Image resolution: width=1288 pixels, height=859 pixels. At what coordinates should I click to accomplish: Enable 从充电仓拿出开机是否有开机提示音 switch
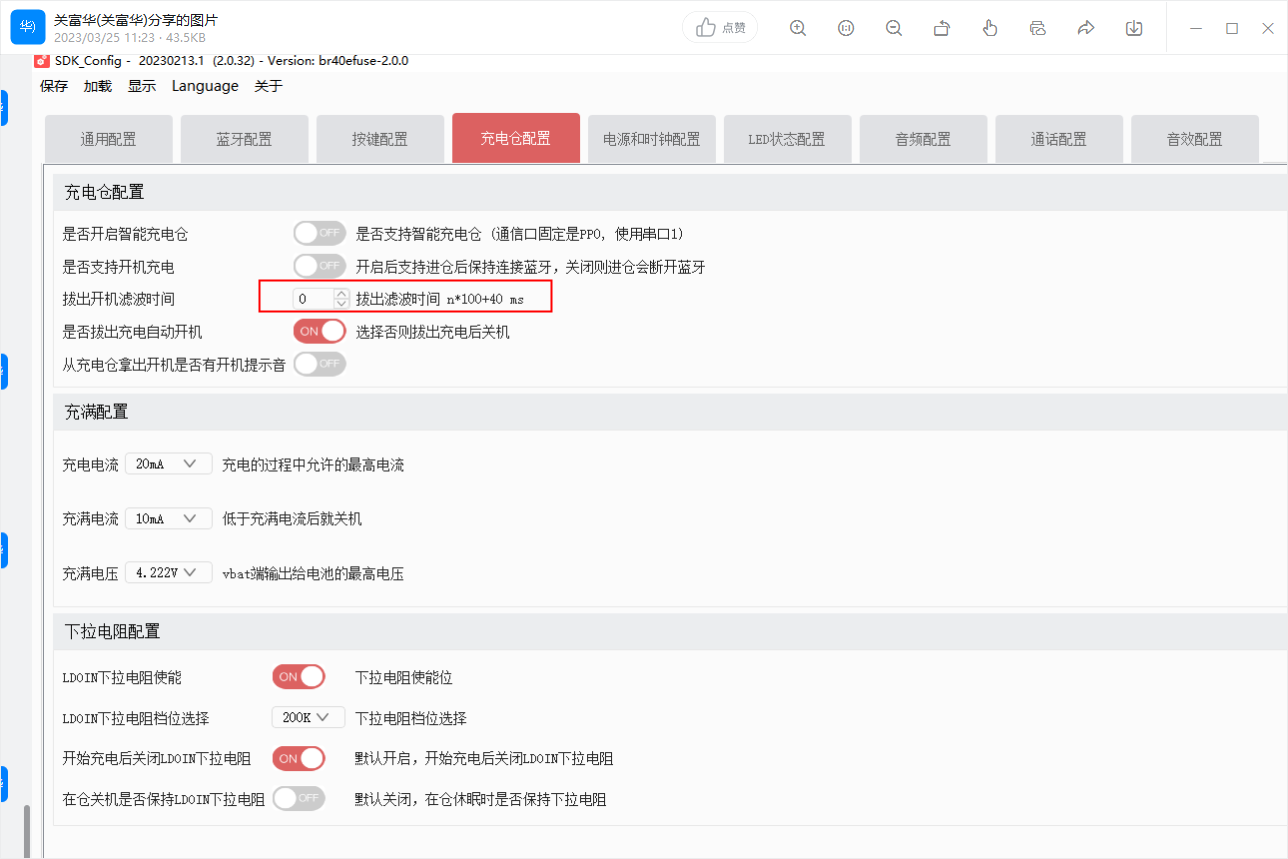coord(320,363)
